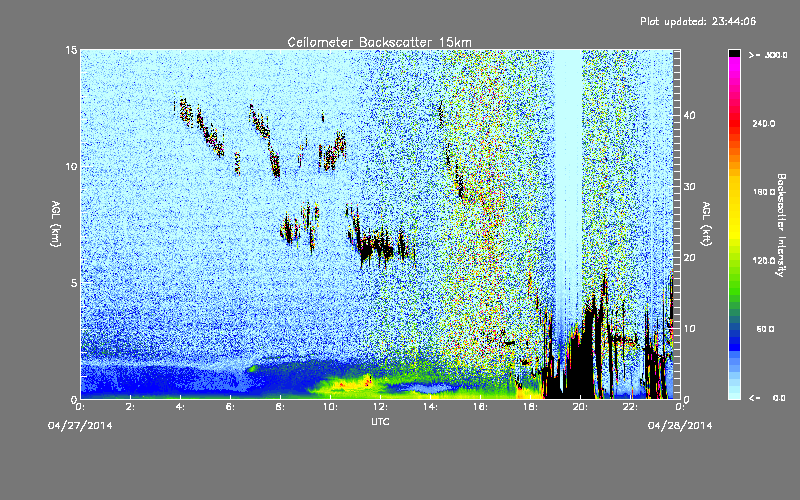Image resolution: width=800 pixels, height=500 pixels.
Task: Click the "<= 0.0" colorbar minimum label
Action: tap(767, 397)
